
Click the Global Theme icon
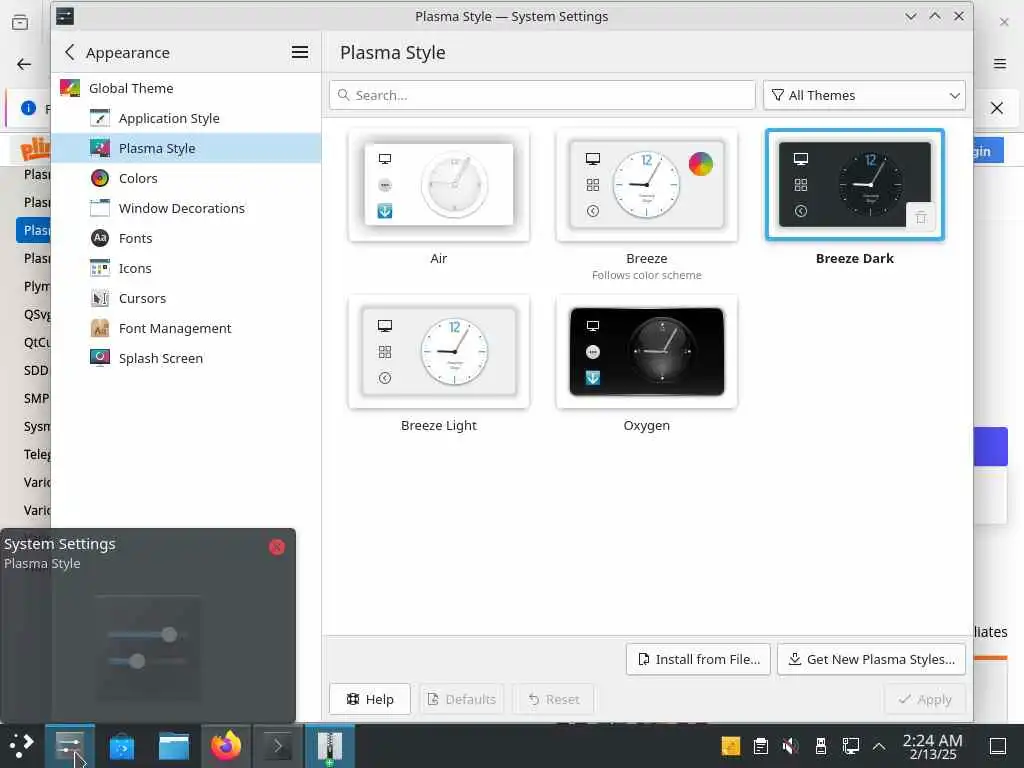[70, 88]
